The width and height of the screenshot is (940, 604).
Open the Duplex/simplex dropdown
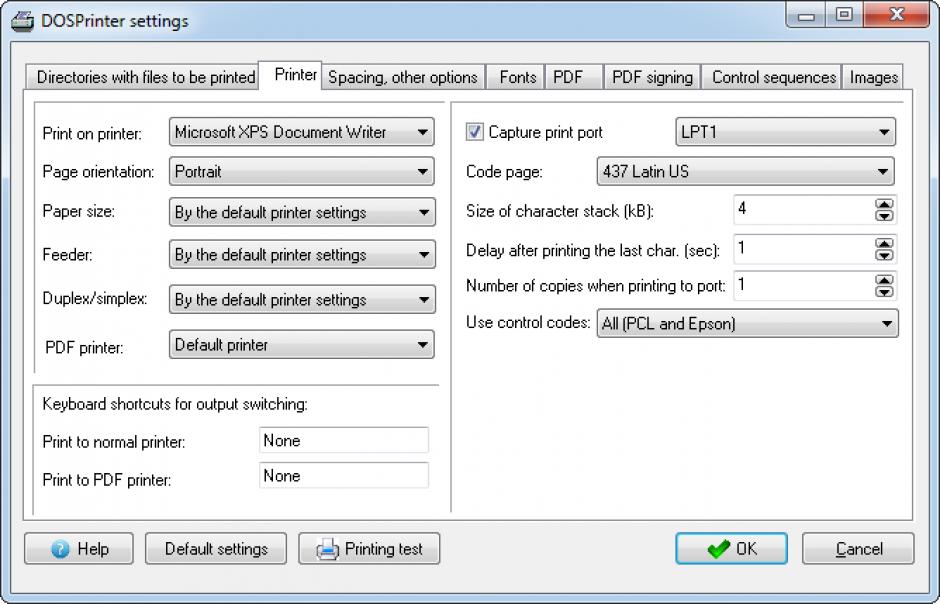[x=302, y=299]
